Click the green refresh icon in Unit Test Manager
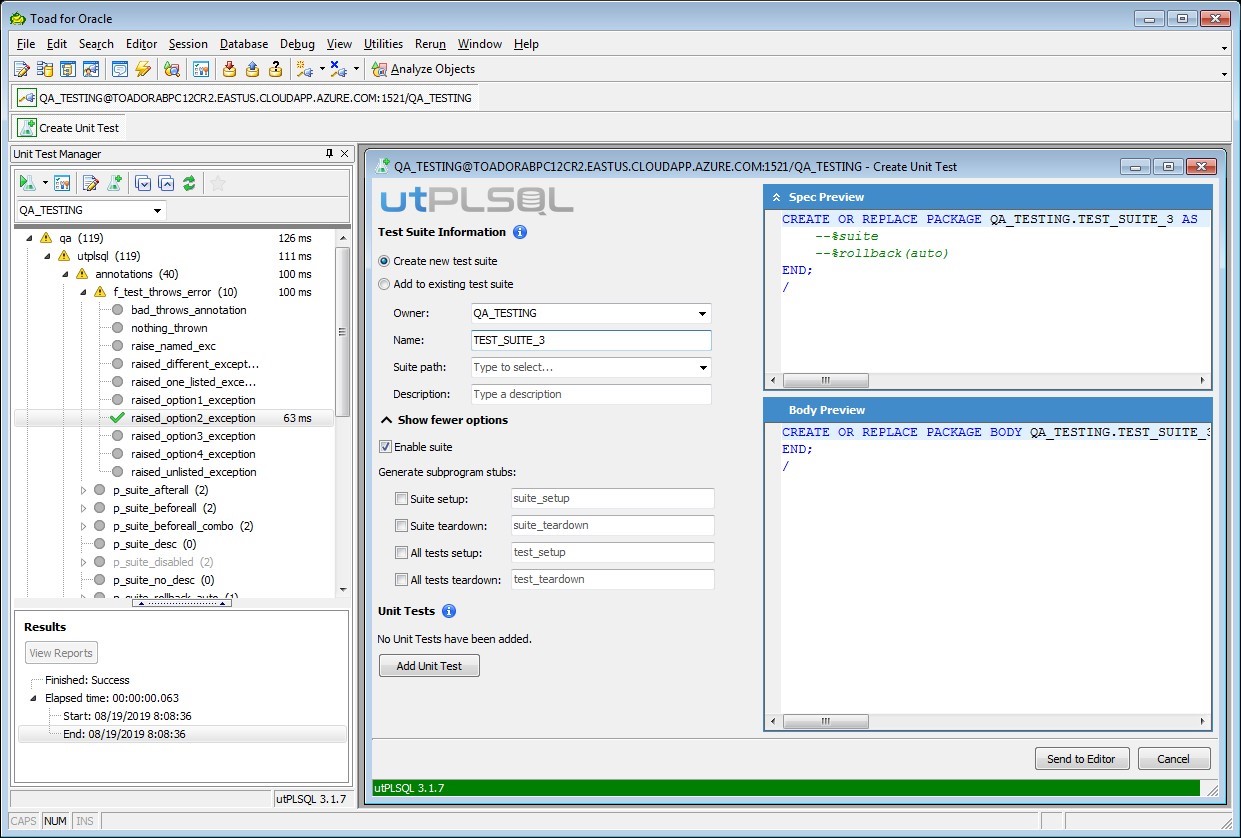The width and height of the screenshot is (1241, 838). (x=188, y=183)
